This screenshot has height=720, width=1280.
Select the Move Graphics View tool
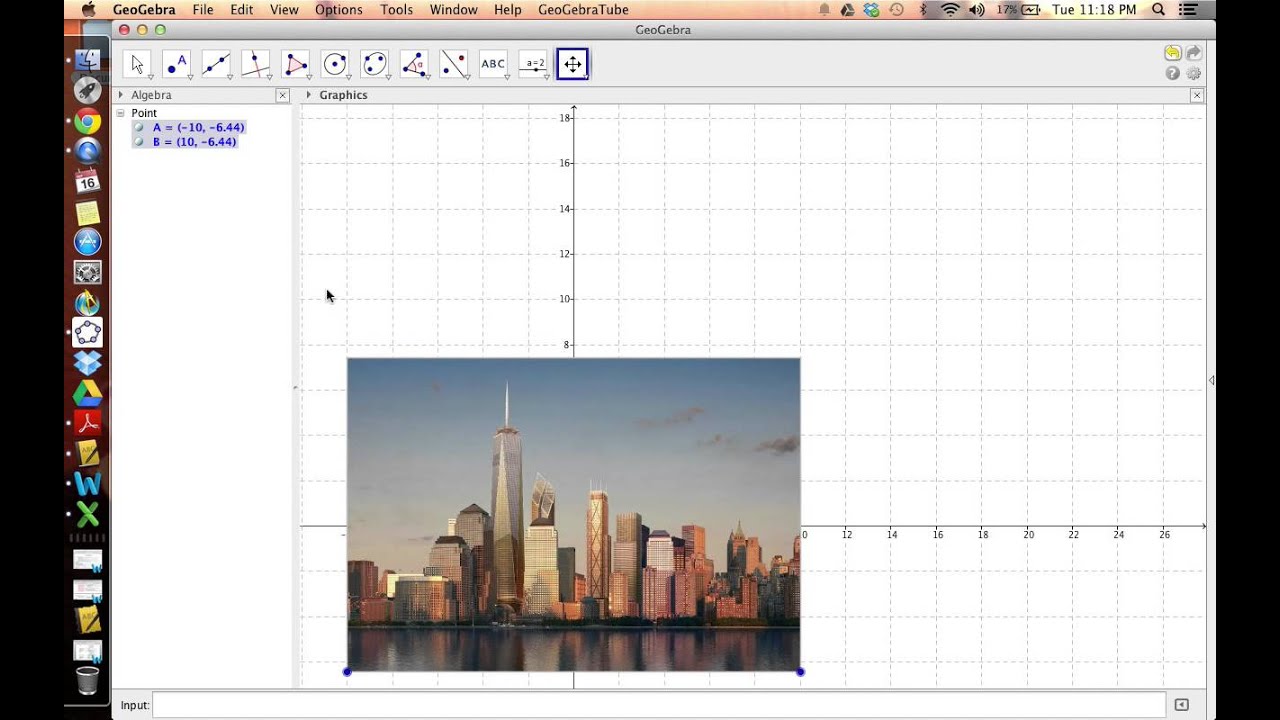click(573, 64)
